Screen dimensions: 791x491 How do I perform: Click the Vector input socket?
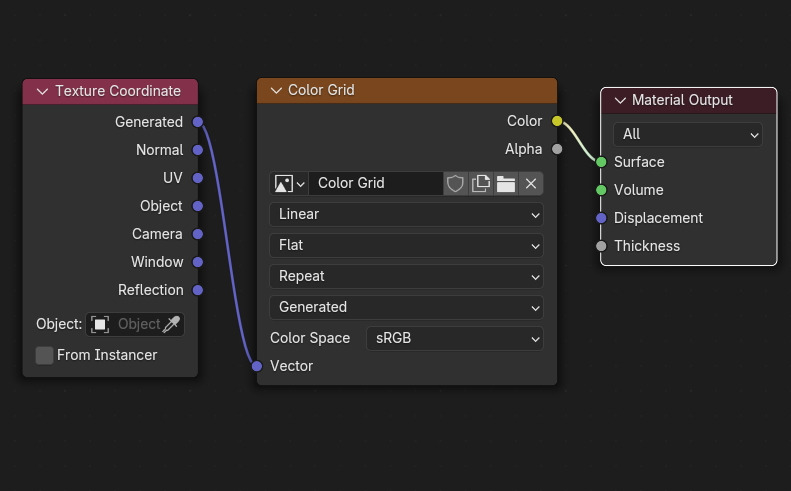(x=257, y=366)
